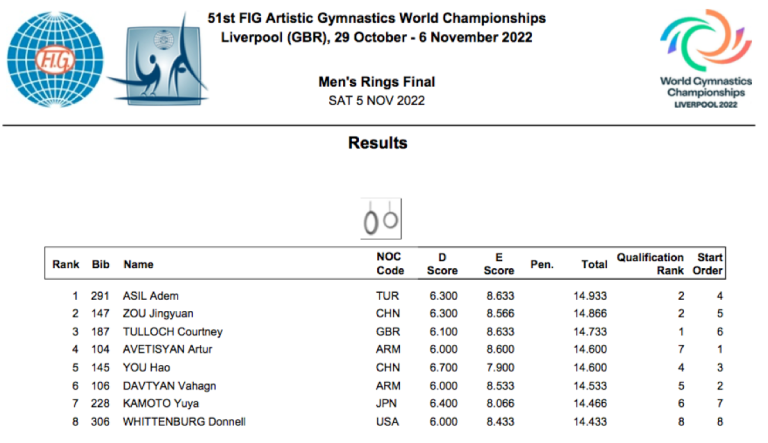Click the NOC Code column header

click(389, 264)
